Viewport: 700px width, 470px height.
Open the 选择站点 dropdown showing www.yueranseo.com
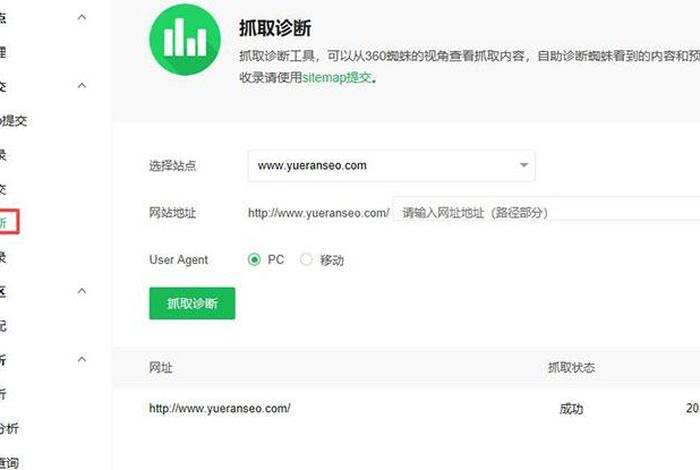(x=391, y=166)
